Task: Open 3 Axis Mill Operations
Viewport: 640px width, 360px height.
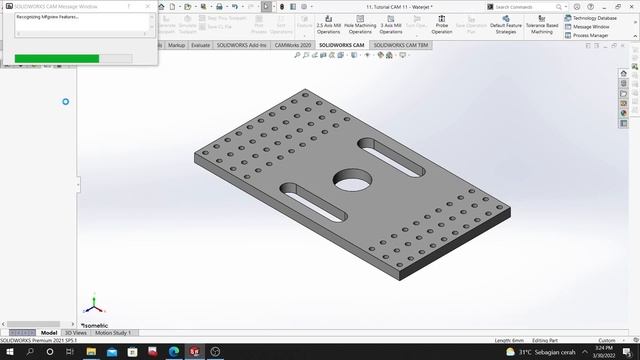Action: 391,25
